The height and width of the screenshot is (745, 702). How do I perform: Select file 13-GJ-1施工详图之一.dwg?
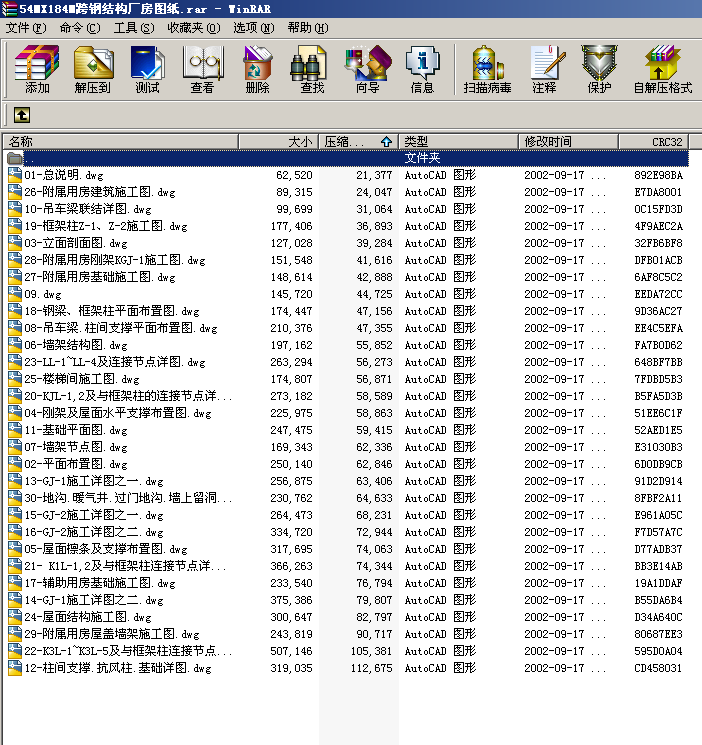[x=94, y=481]
